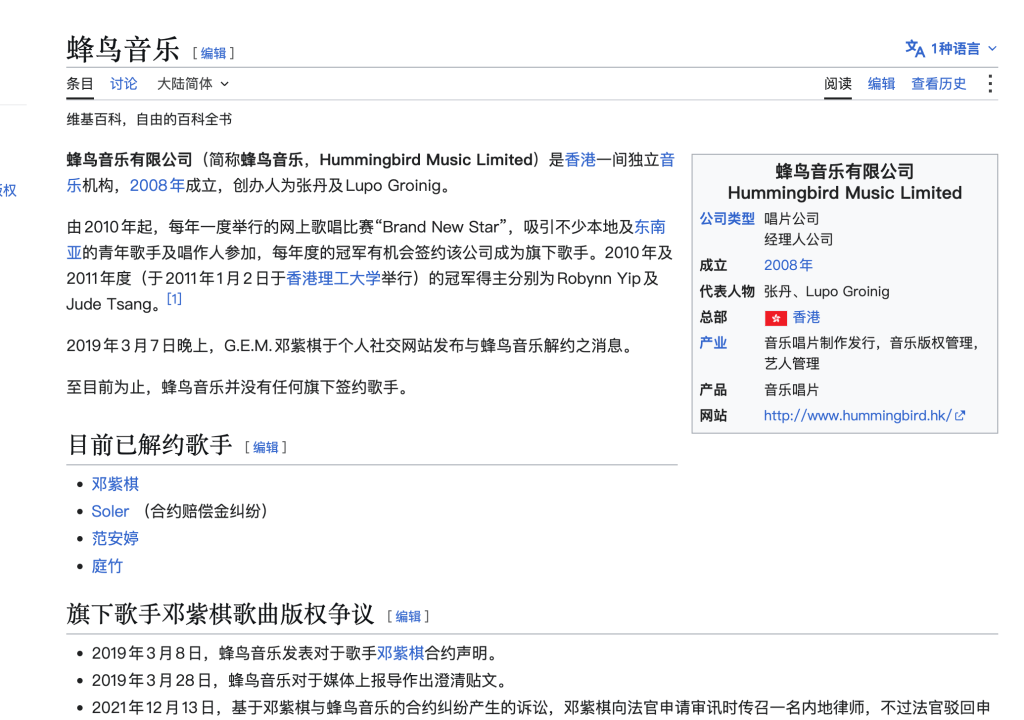Open 邓紫棋 link in the singer list
1024x720 pixels.
pyautogui.click(x=115, y=484)
